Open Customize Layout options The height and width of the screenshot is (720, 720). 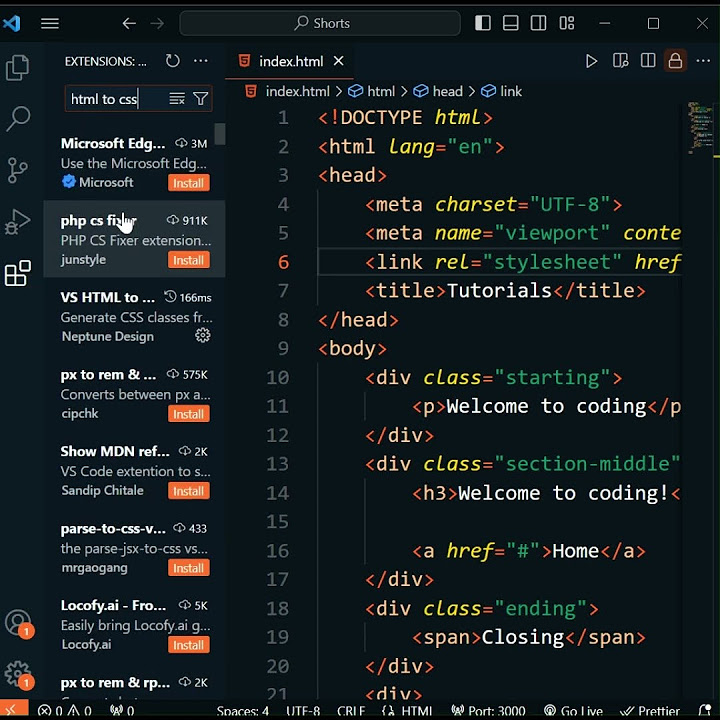[567, 23]
